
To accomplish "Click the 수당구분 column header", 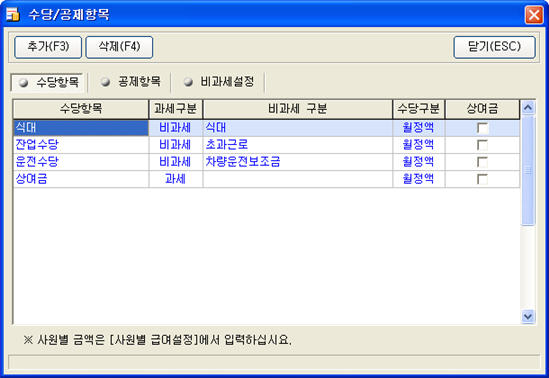I will [x=419, y=109].
